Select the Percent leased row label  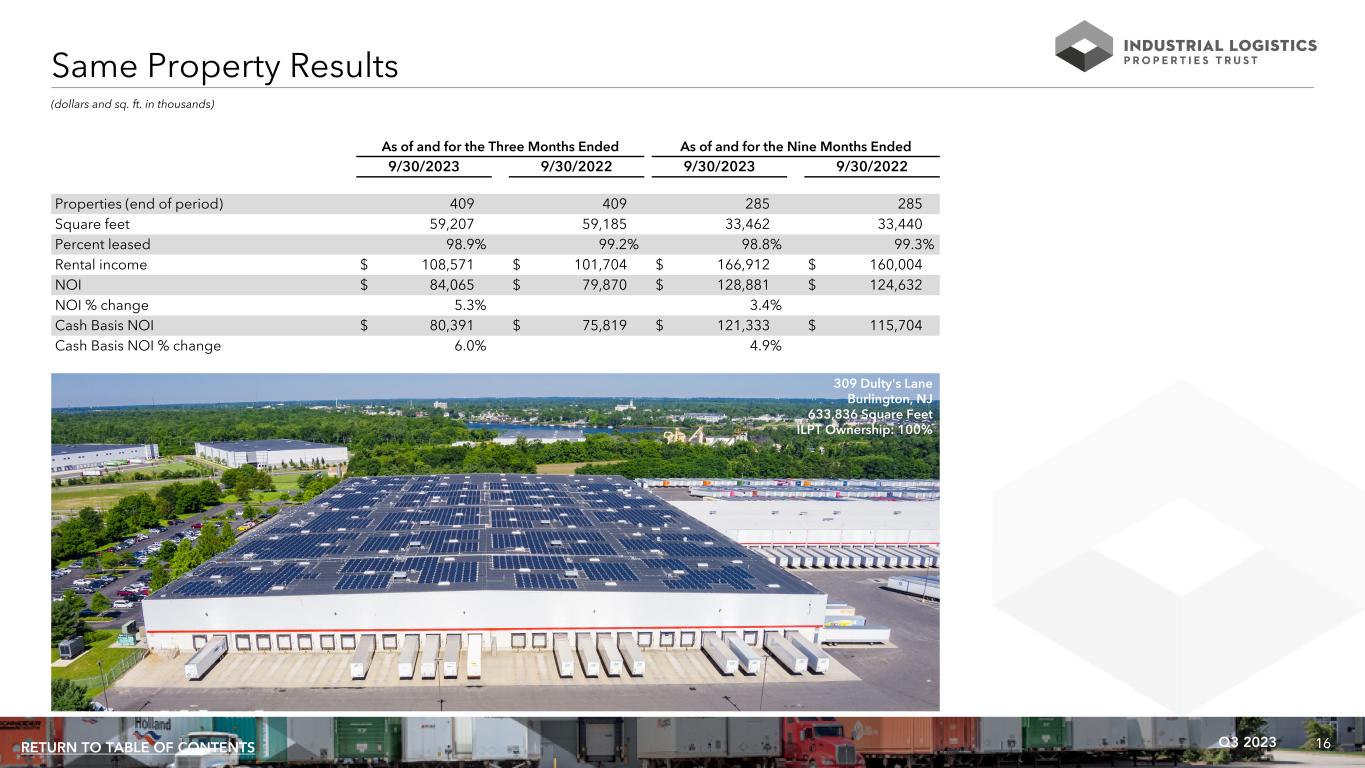[103, 244]
